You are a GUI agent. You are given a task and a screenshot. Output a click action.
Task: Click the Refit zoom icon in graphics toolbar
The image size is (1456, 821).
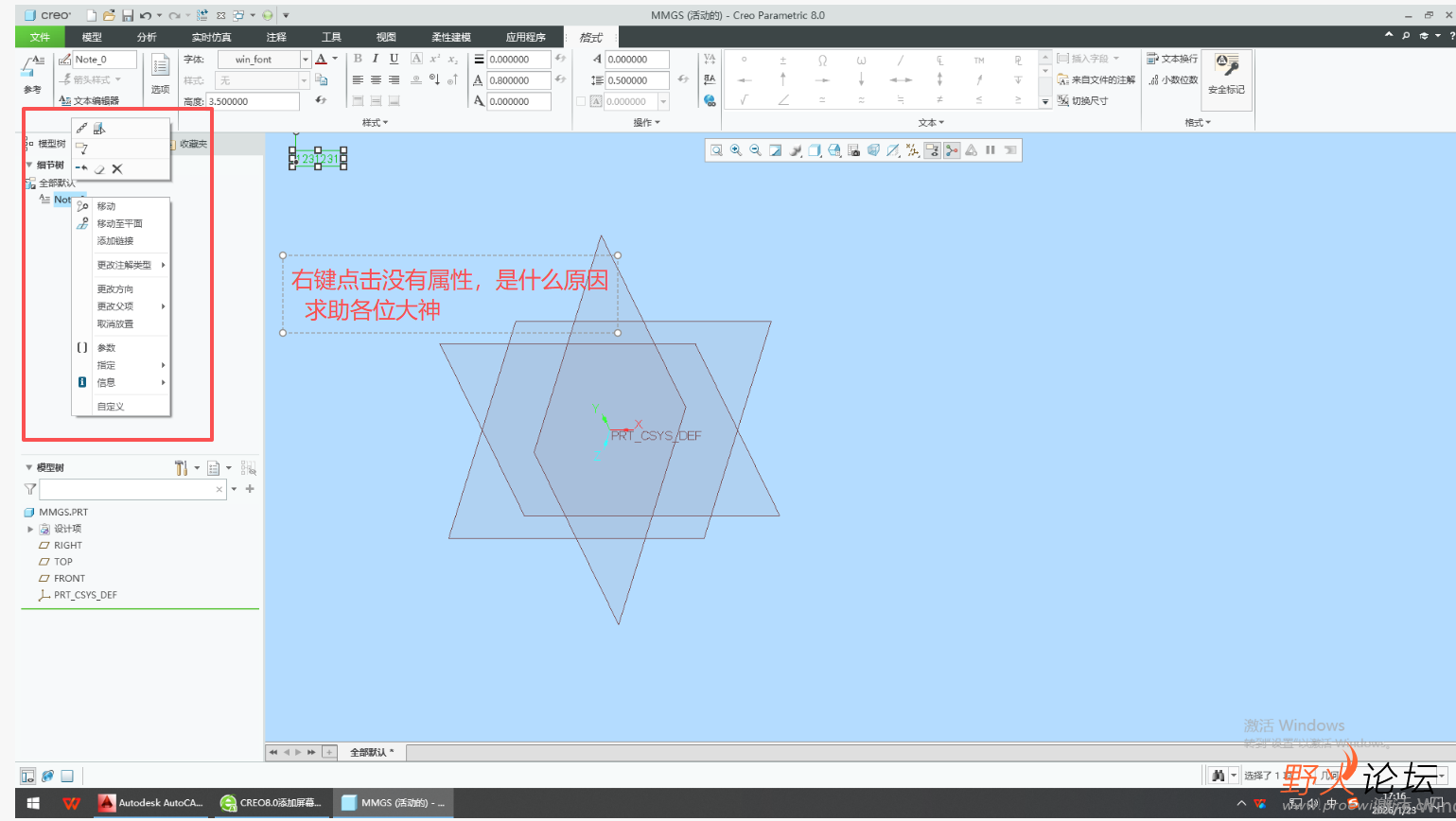pos(716,150)
